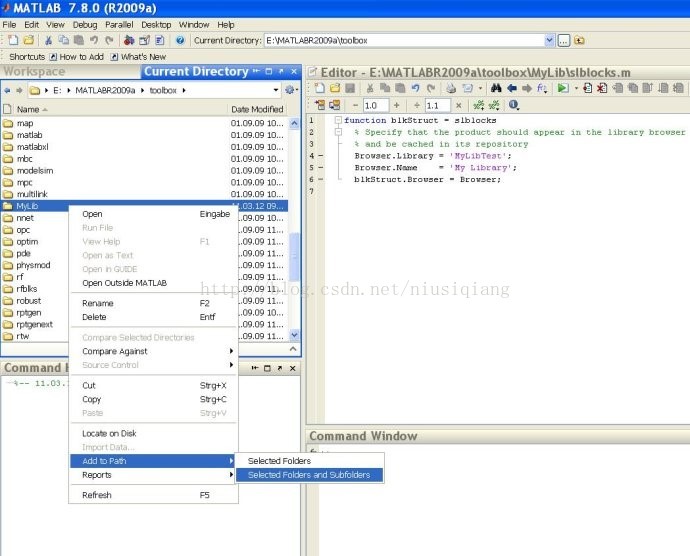Select the 'matlabxl' folder row
The image size is (690, 556).
coord(145,147)
